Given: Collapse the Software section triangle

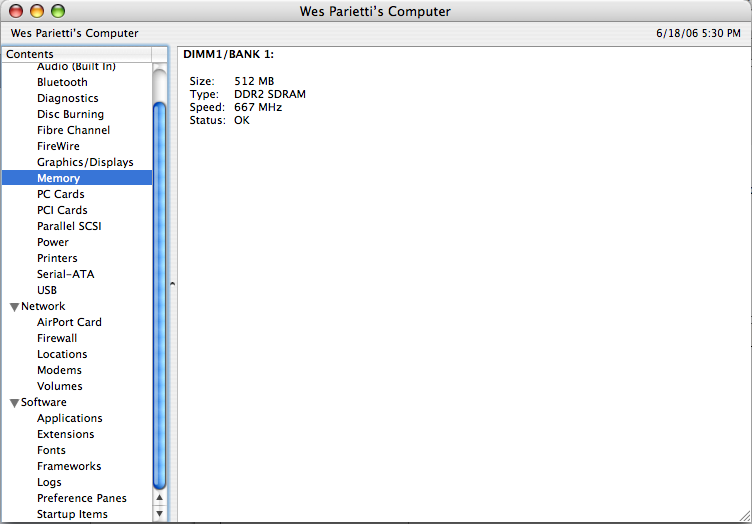Looking at the screenshot, I should pos(14,403).
